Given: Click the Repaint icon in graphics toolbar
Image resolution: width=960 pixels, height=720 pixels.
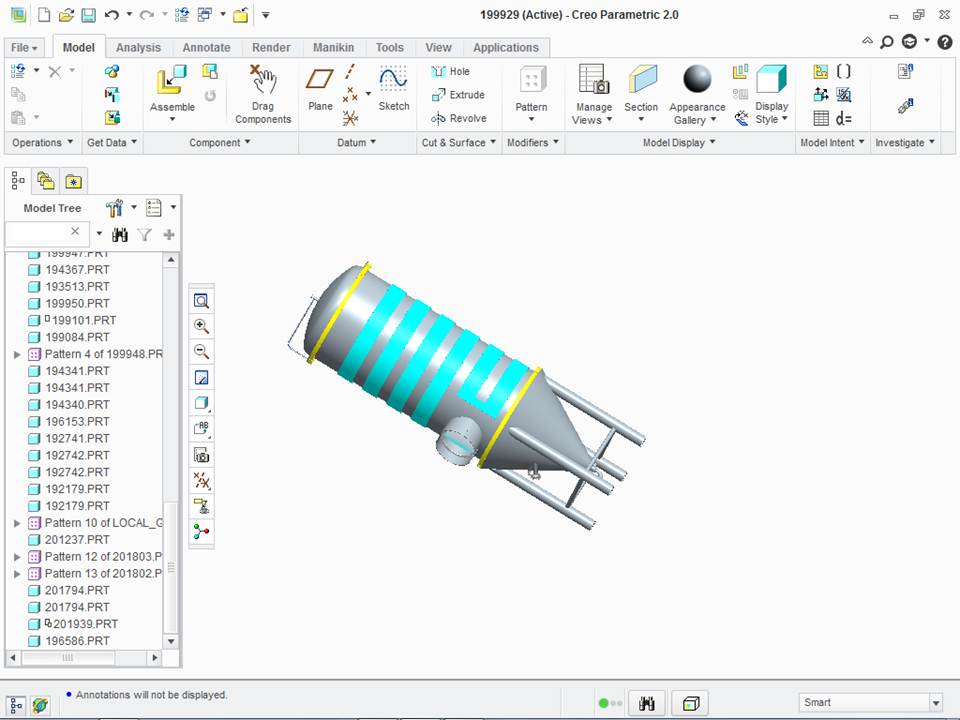Looking at the screenshot, I should [x=201, y=378].
